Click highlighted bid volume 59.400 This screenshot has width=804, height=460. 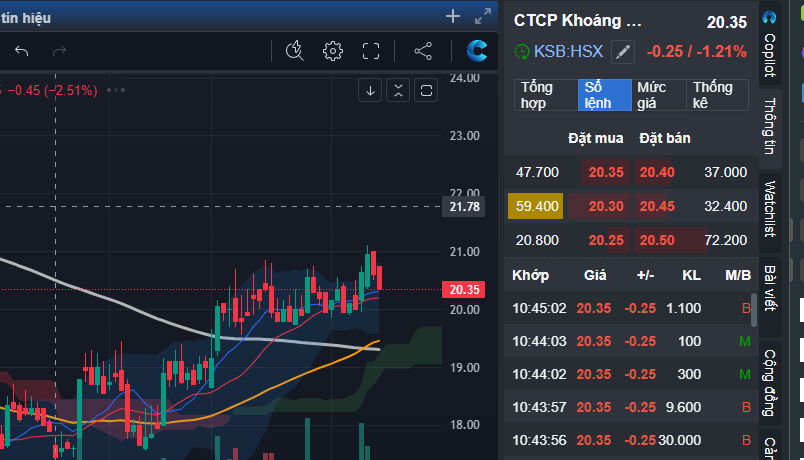(x=535, y=206)
